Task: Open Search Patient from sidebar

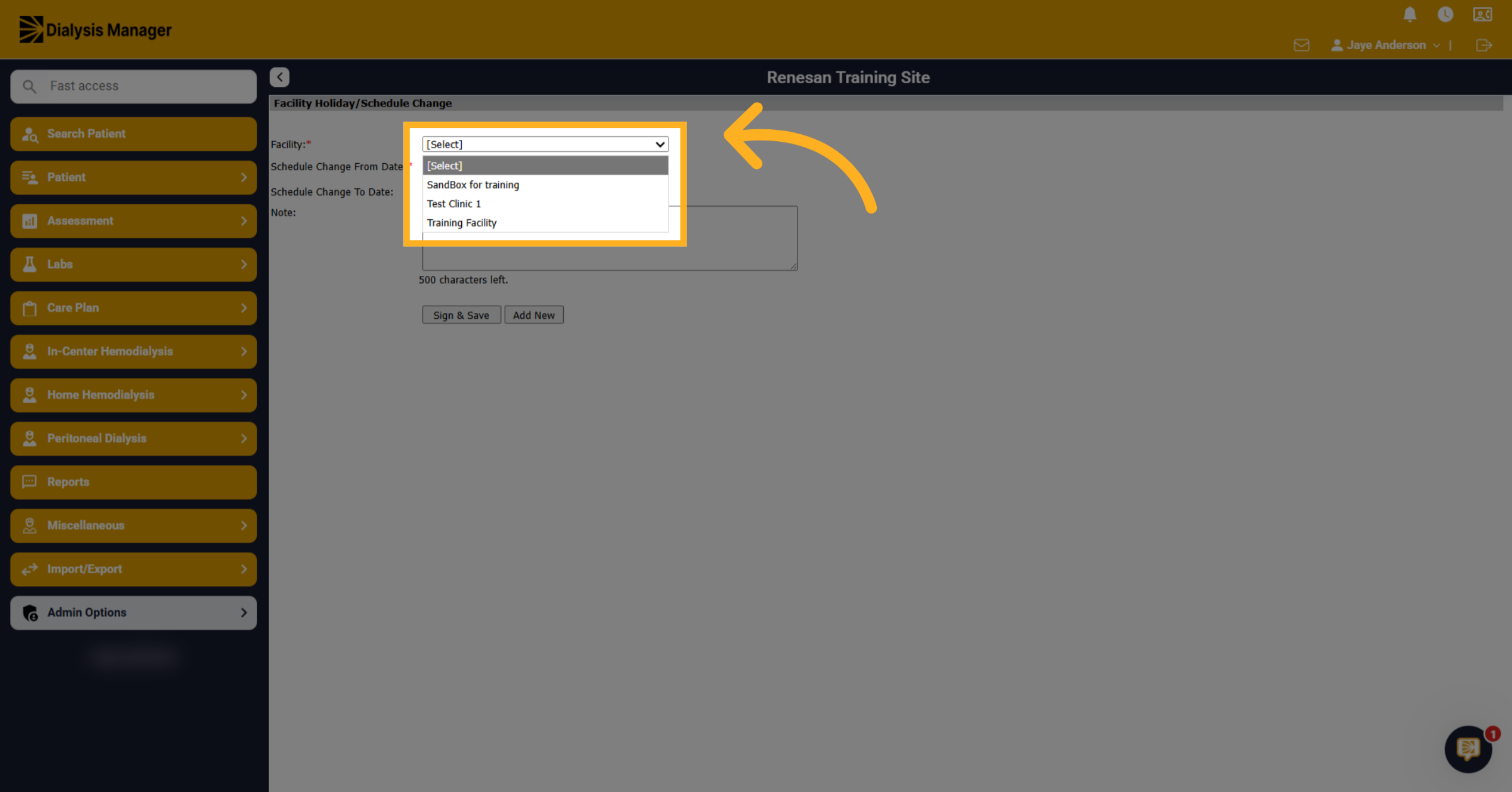Action: click(134, 134)
